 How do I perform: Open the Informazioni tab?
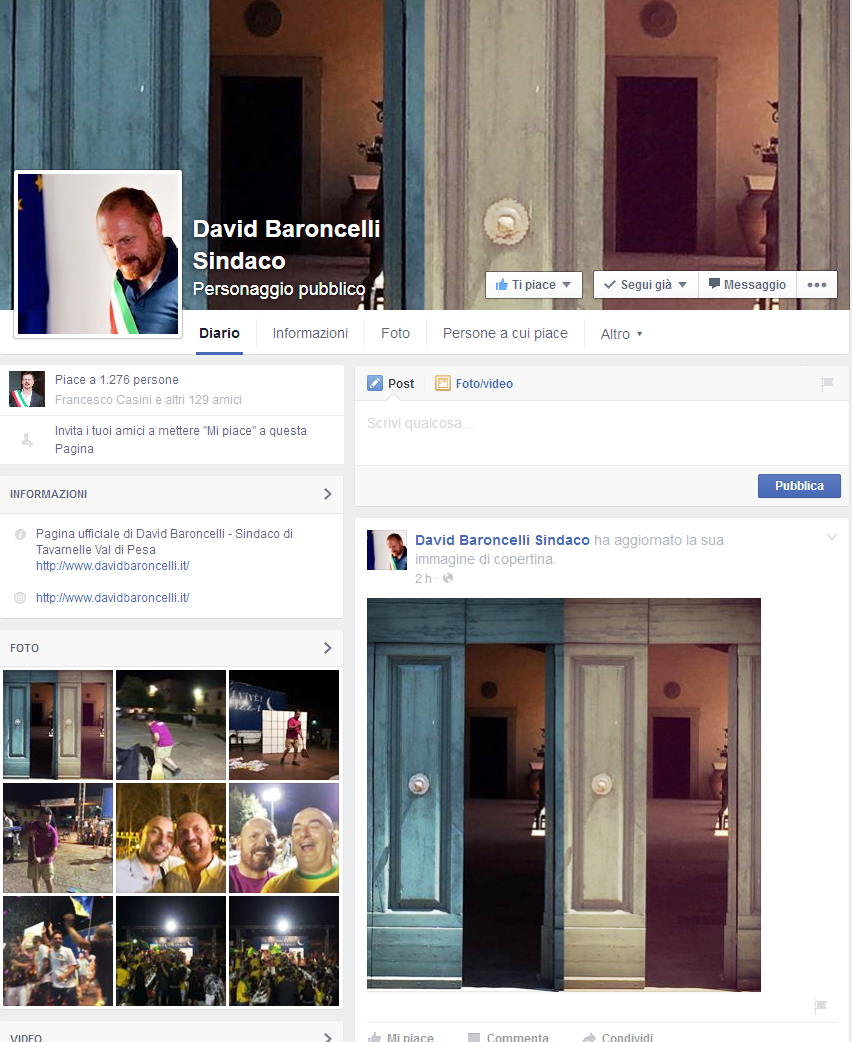pos(310,333)
